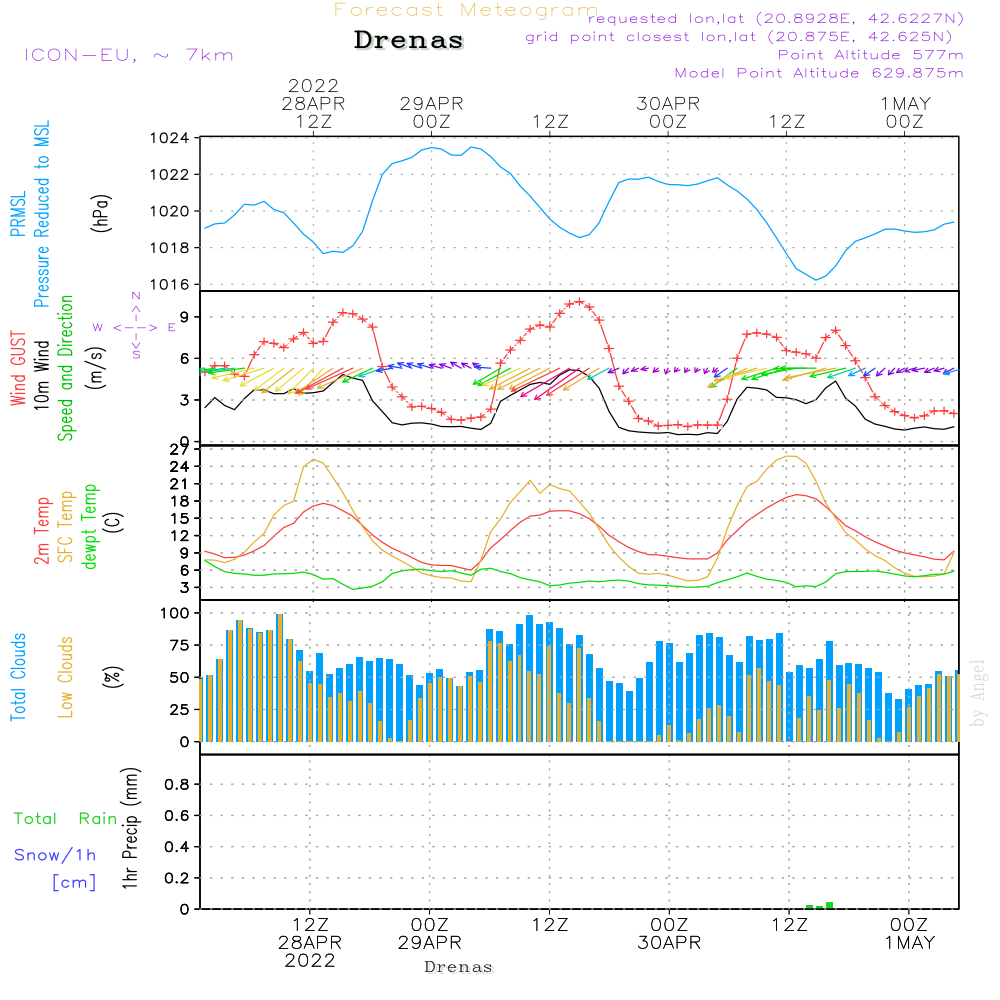Click the Wind GUST red axis label
The height and width of the screenshot is (1000, 1000).
click(x=18, y=368)
